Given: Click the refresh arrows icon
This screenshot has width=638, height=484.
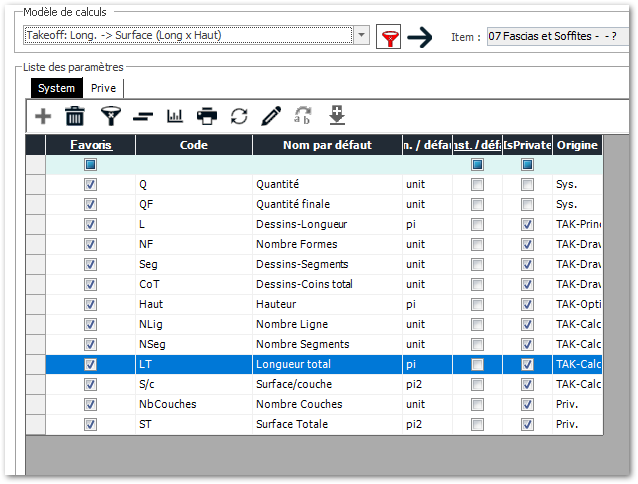Looking at the screenshot, I should (x=239, y=116).
